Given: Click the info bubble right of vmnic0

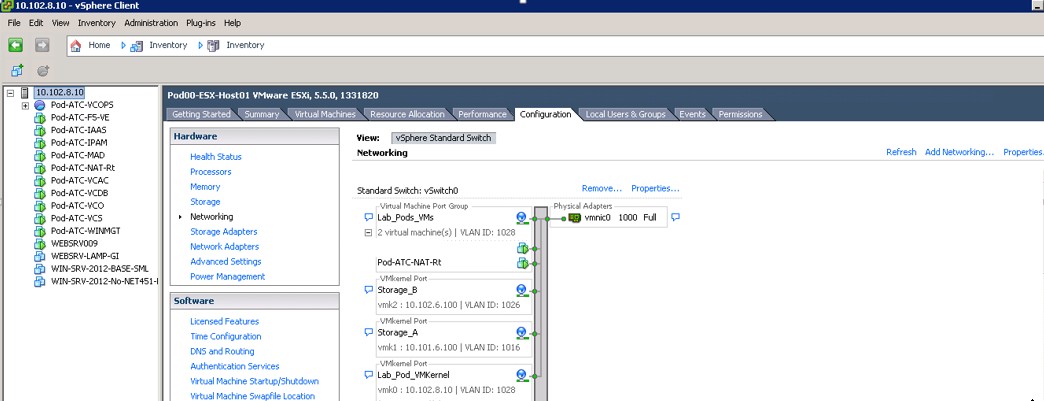Looking at the screenshot, I should click(675, 217).
